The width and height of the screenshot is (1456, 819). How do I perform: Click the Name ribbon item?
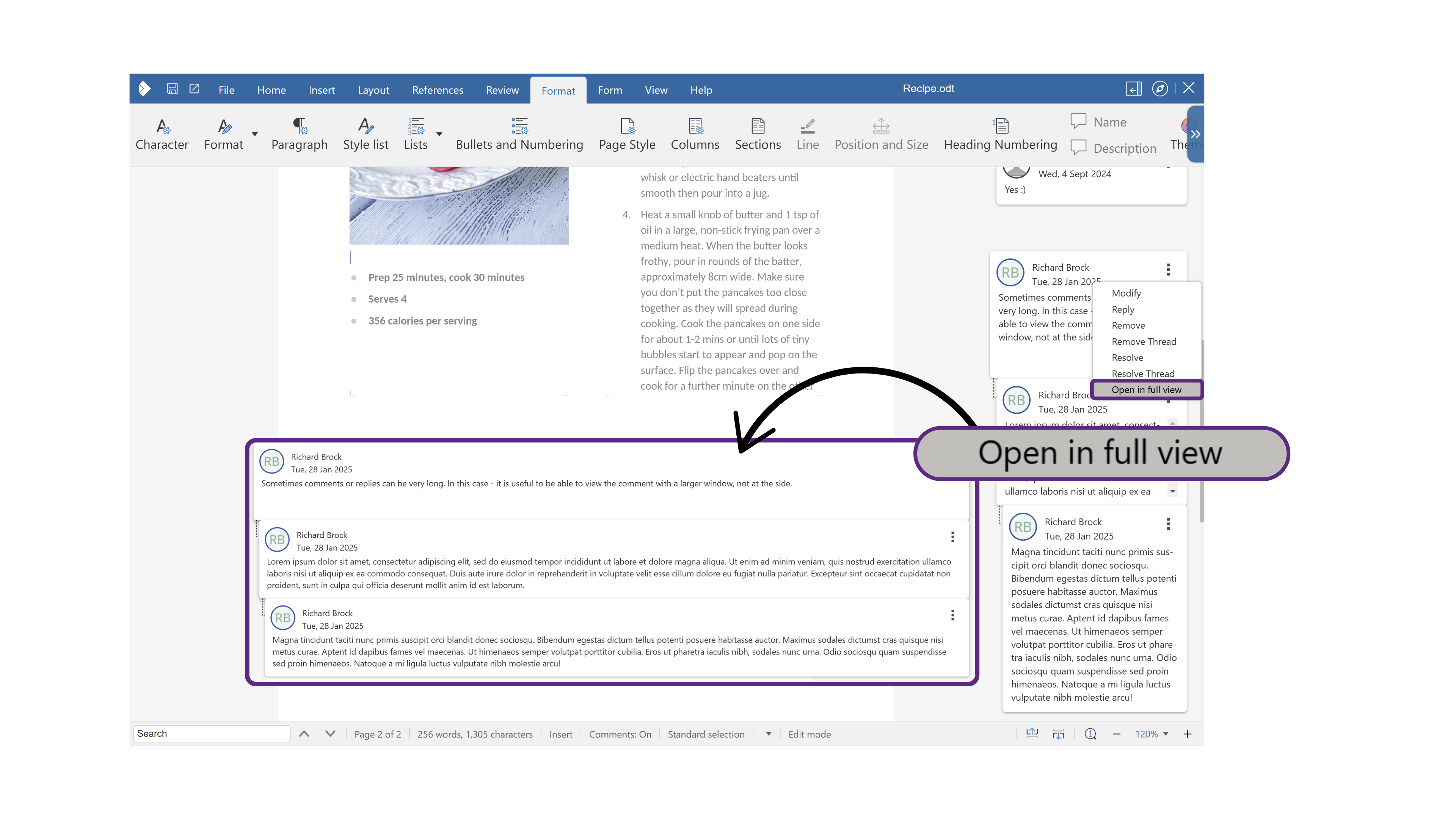[x=1098, y=122]
